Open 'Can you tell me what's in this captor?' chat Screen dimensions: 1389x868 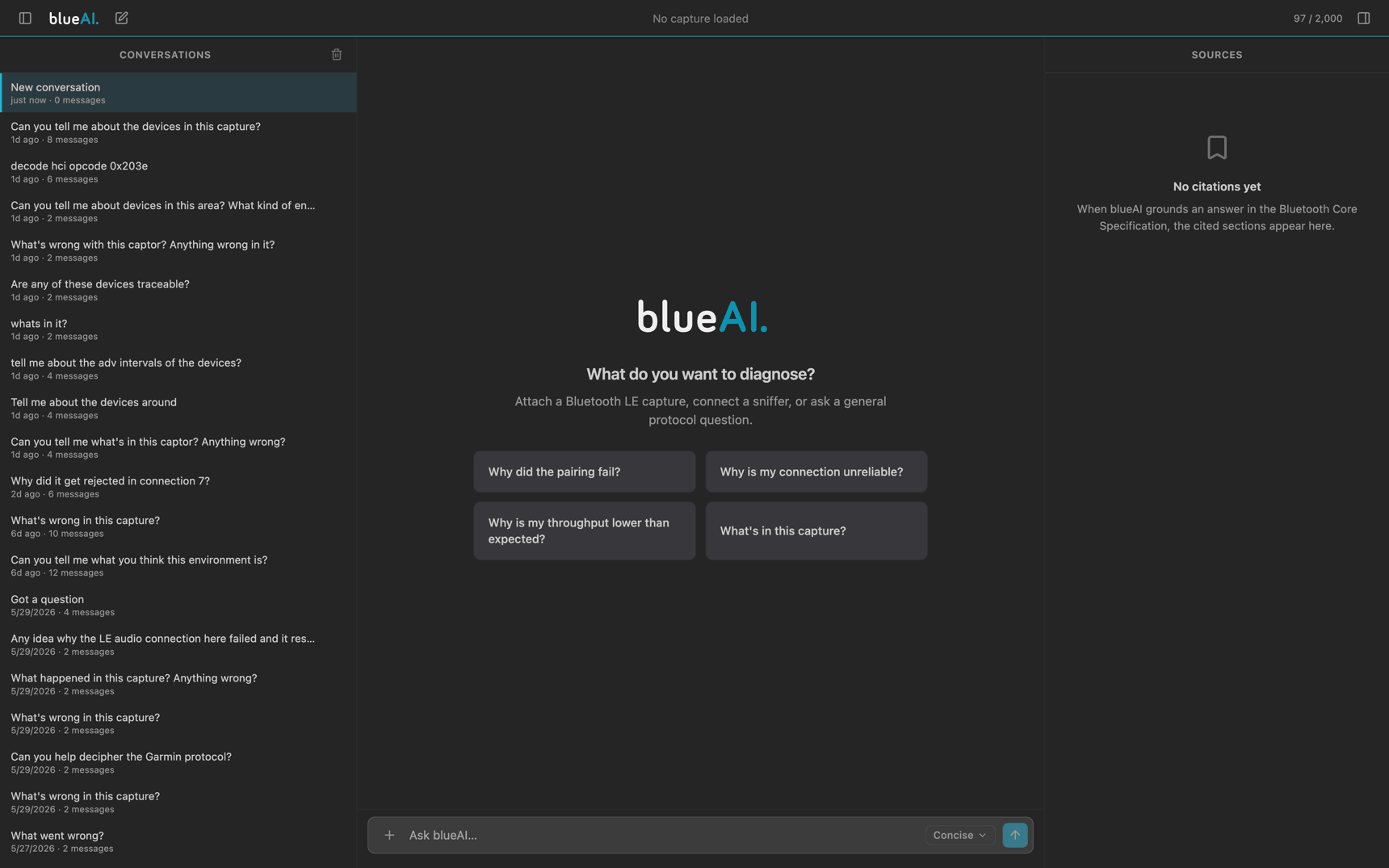178,447
